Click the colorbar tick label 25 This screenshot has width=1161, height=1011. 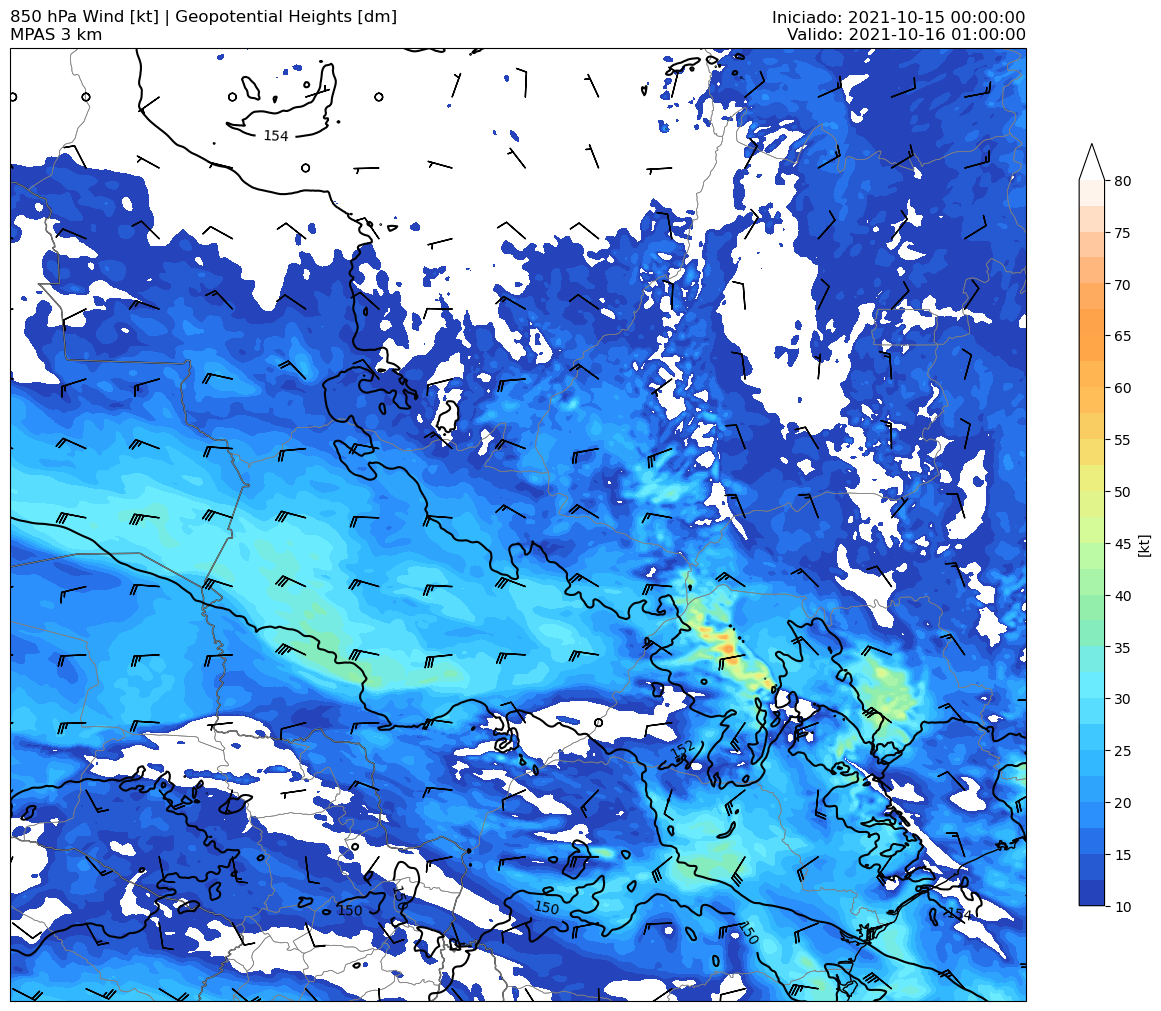click(x=1122, y=751)
